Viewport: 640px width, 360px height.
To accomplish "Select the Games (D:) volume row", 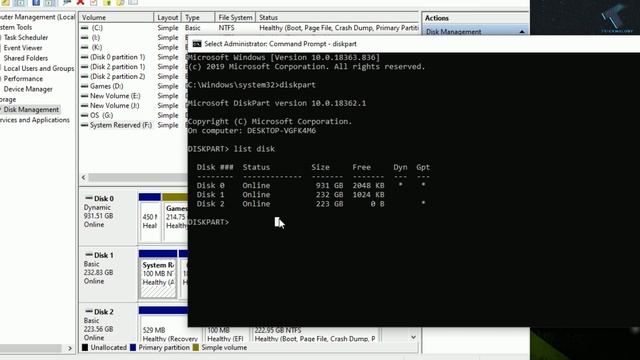I will point(107,86).
